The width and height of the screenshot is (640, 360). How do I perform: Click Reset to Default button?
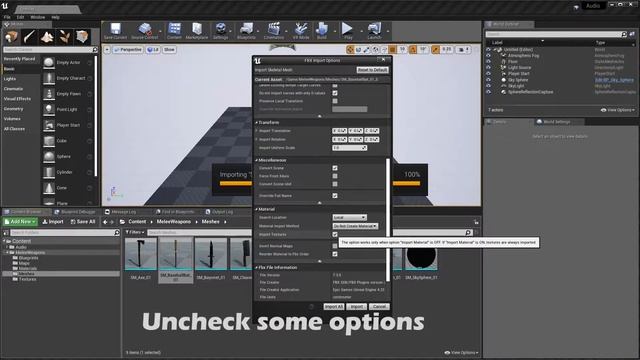pyautogui.click(x=372, y=70)
